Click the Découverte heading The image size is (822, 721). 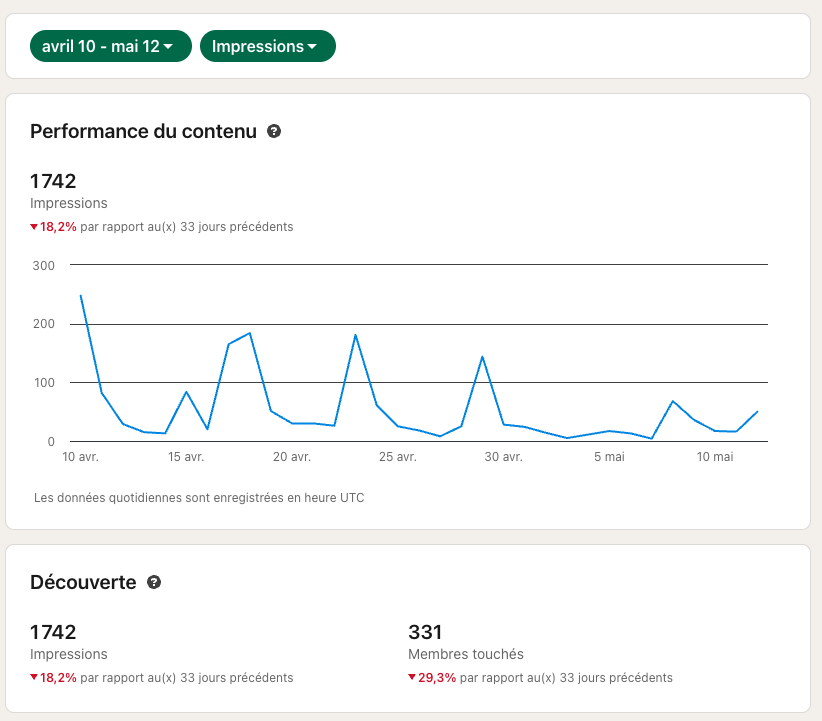[83, 582]
